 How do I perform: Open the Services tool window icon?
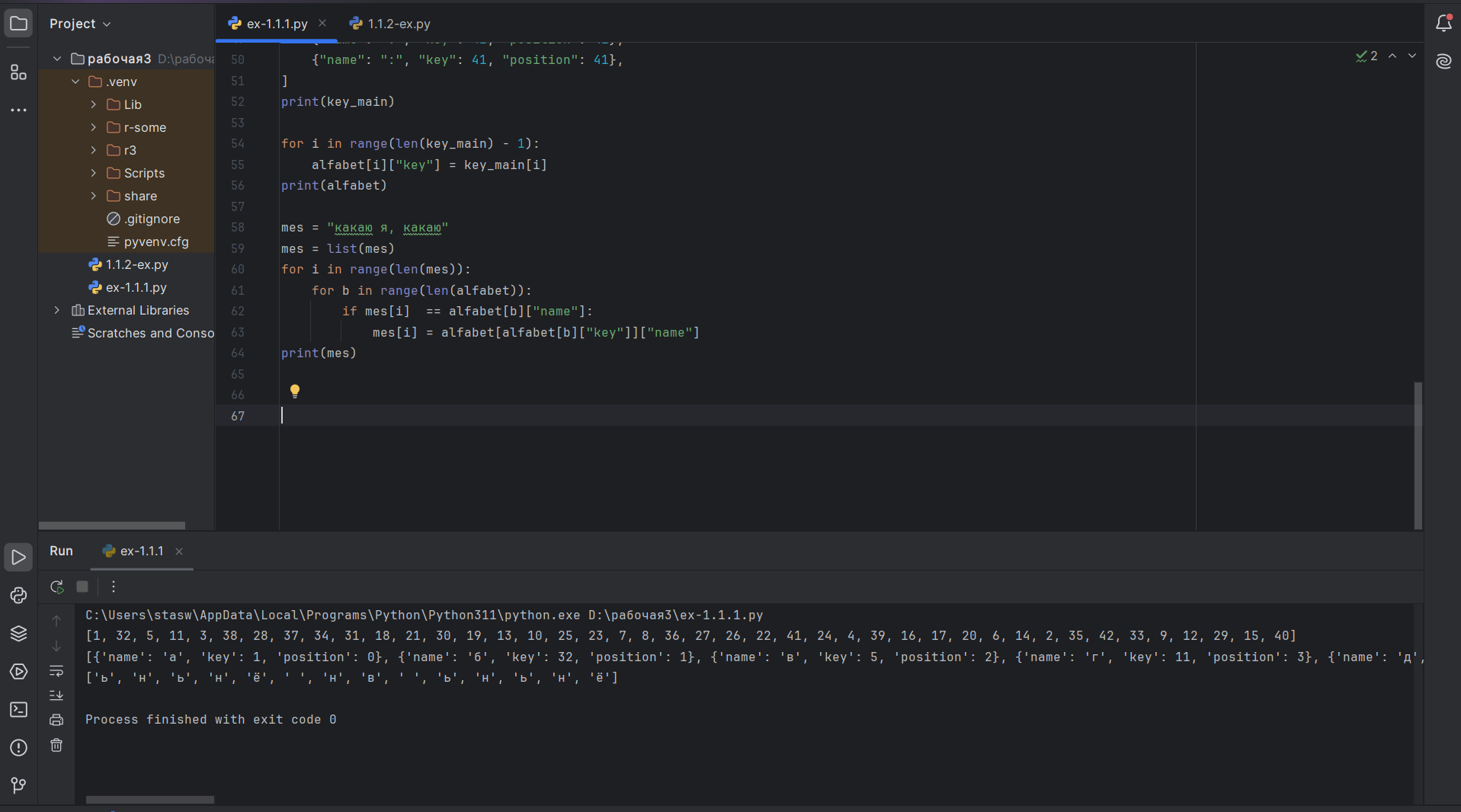(18, 672)
